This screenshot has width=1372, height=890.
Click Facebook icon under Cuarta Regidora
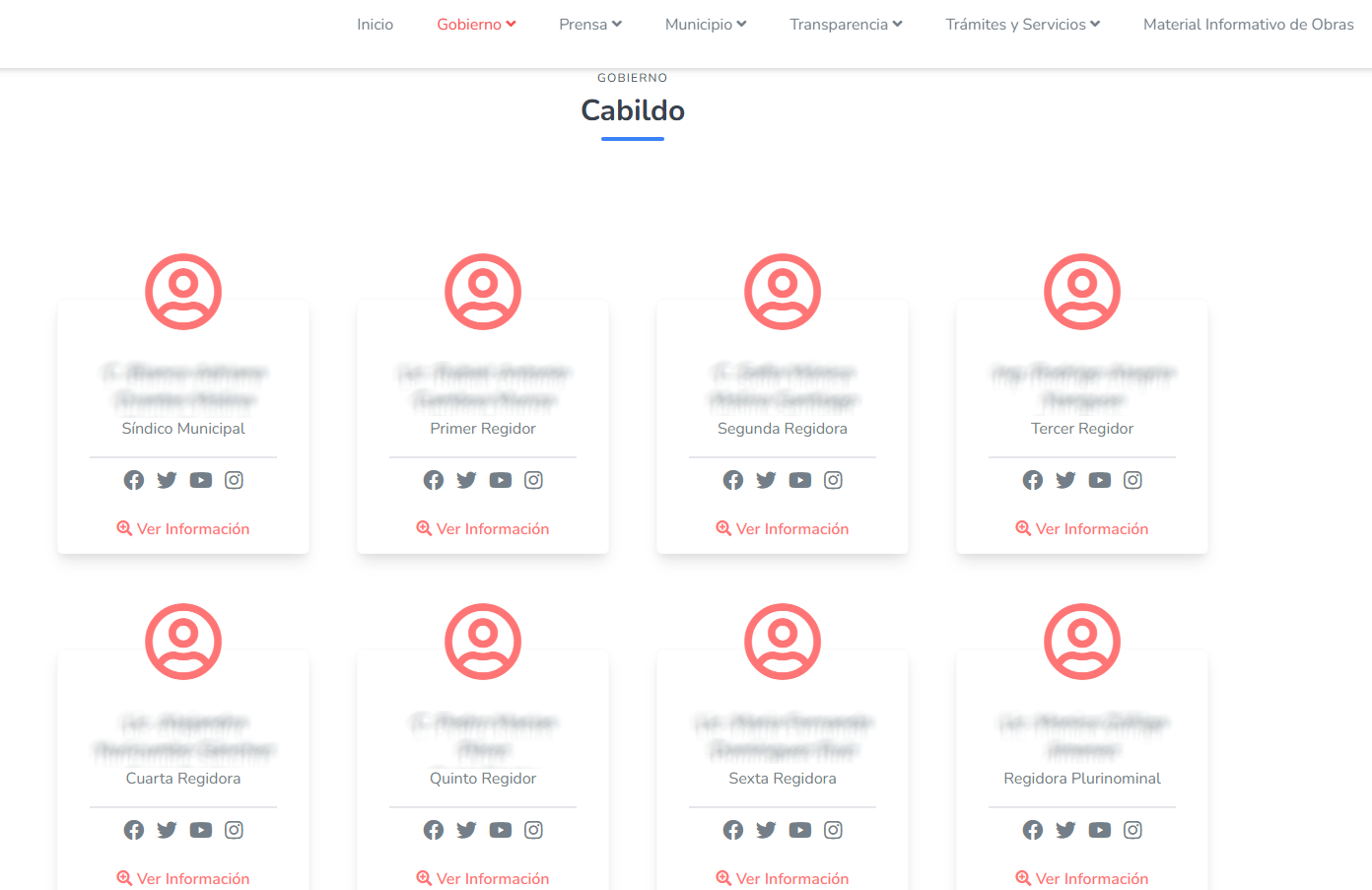134,830
